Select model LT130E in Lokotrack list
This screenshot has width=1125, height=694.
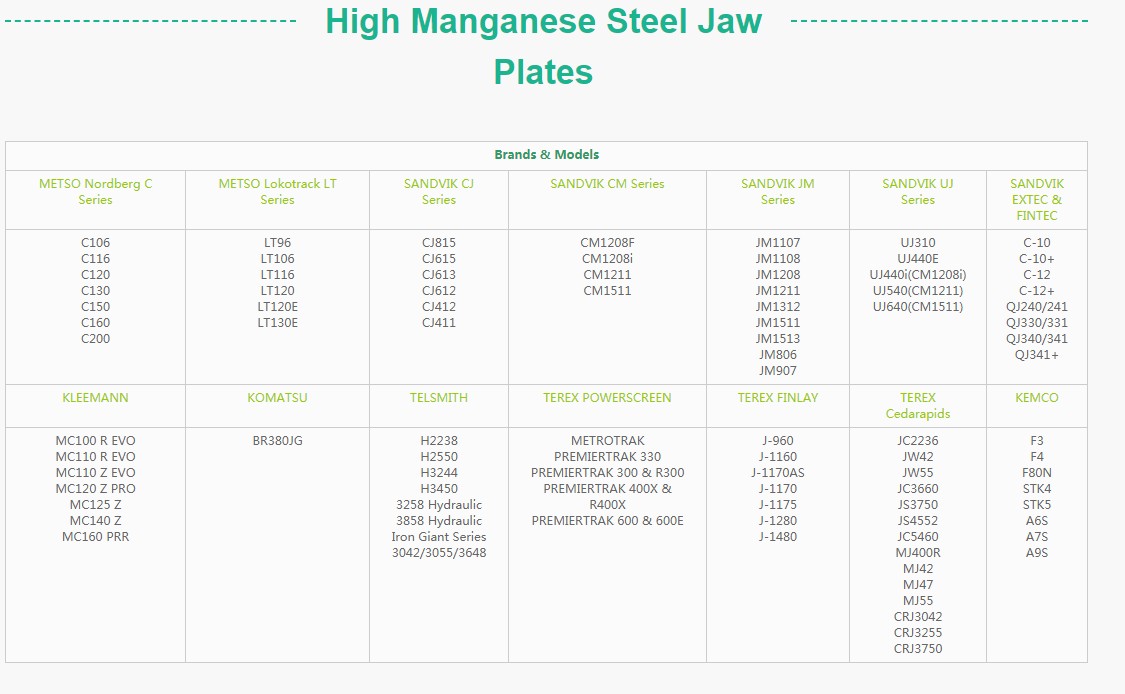coord(278,323)
